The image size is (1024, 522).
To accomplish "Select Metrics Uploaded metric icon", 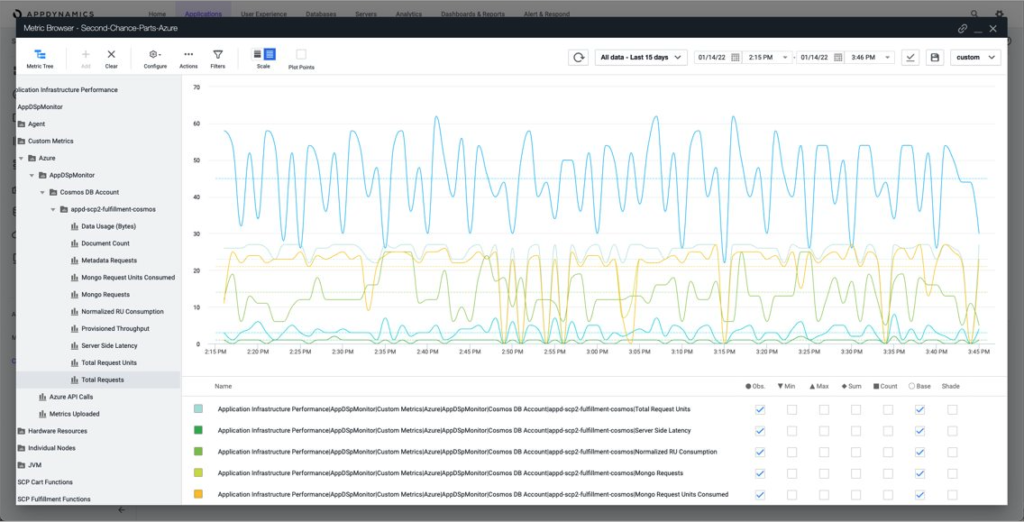I will point(42,414).
